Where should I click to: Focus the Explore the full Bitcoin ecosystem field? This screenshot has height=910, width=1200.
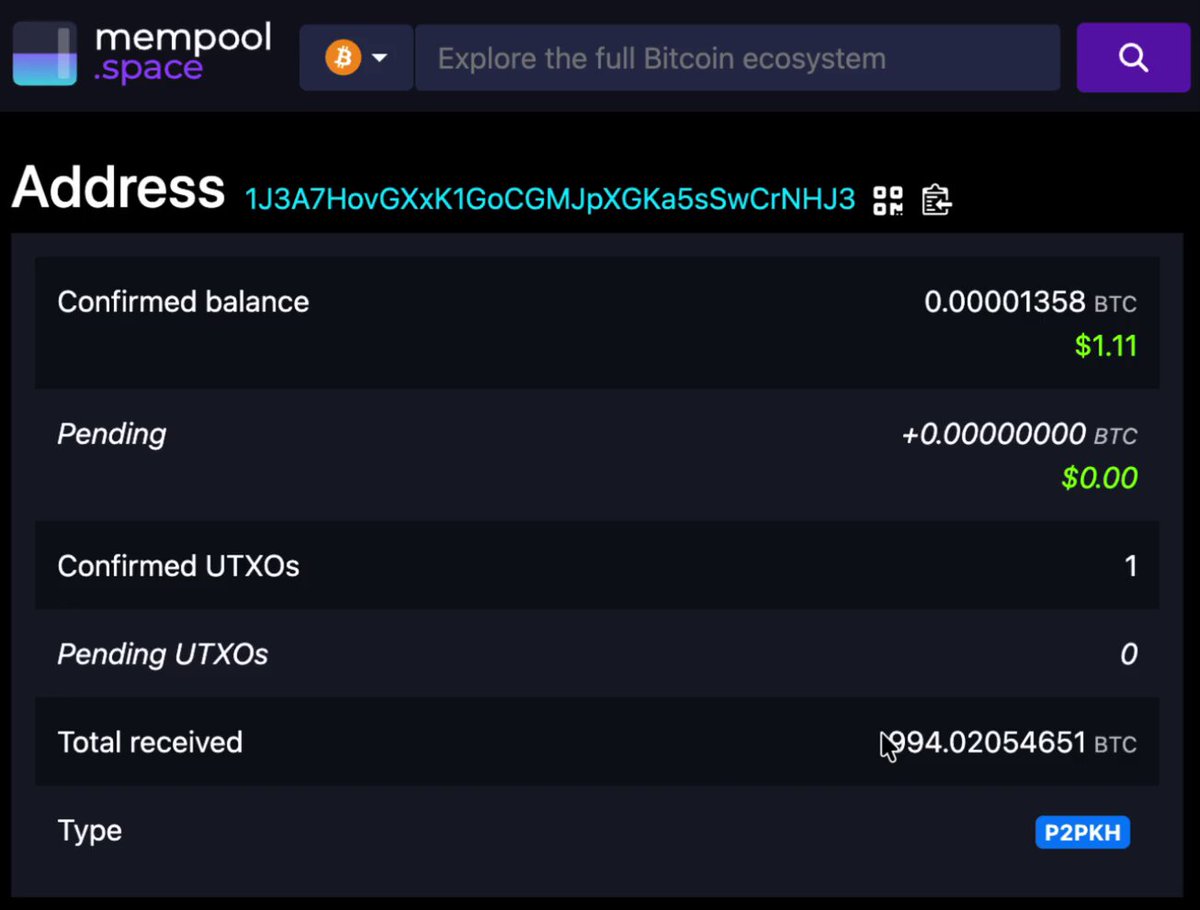click(737, 58)
